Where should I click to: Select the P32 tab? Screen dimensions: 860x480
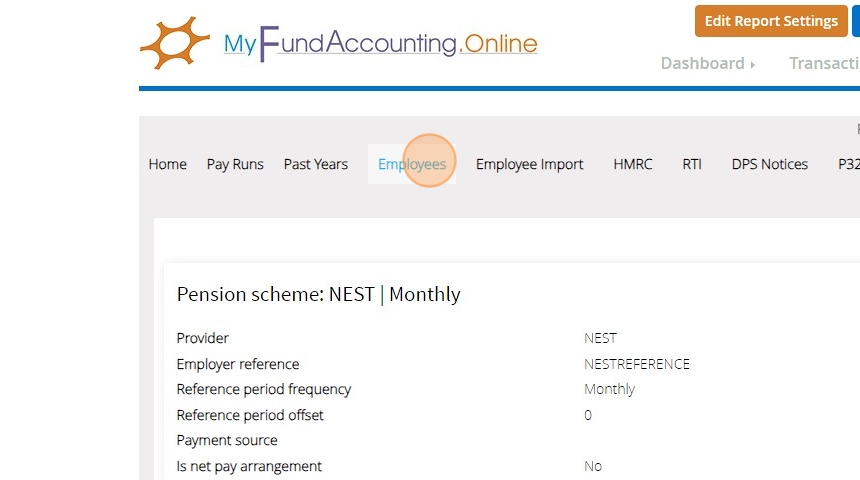point(848,164)
